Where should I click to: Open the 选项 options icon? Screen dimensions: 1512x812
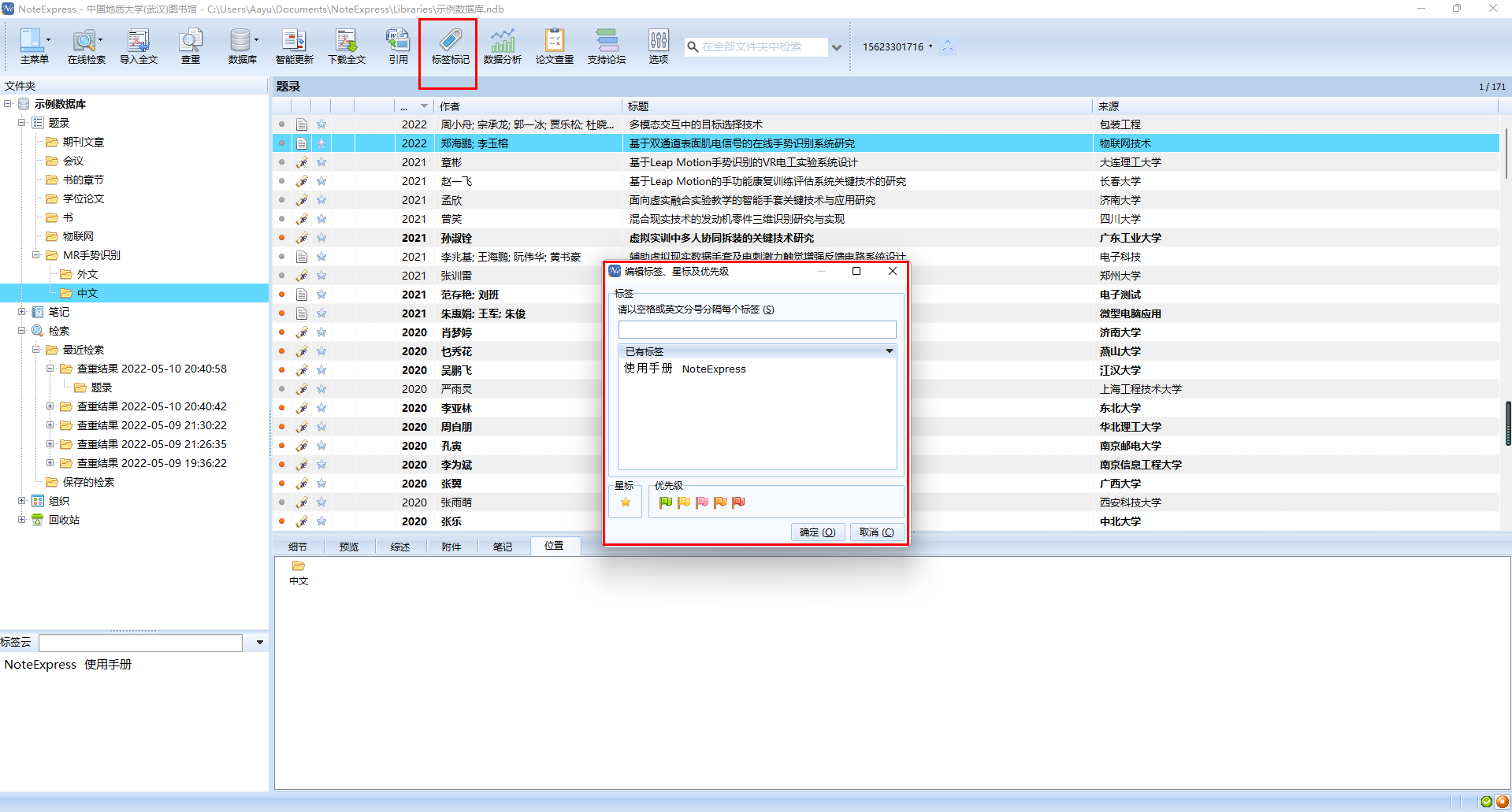coord(658,46)
